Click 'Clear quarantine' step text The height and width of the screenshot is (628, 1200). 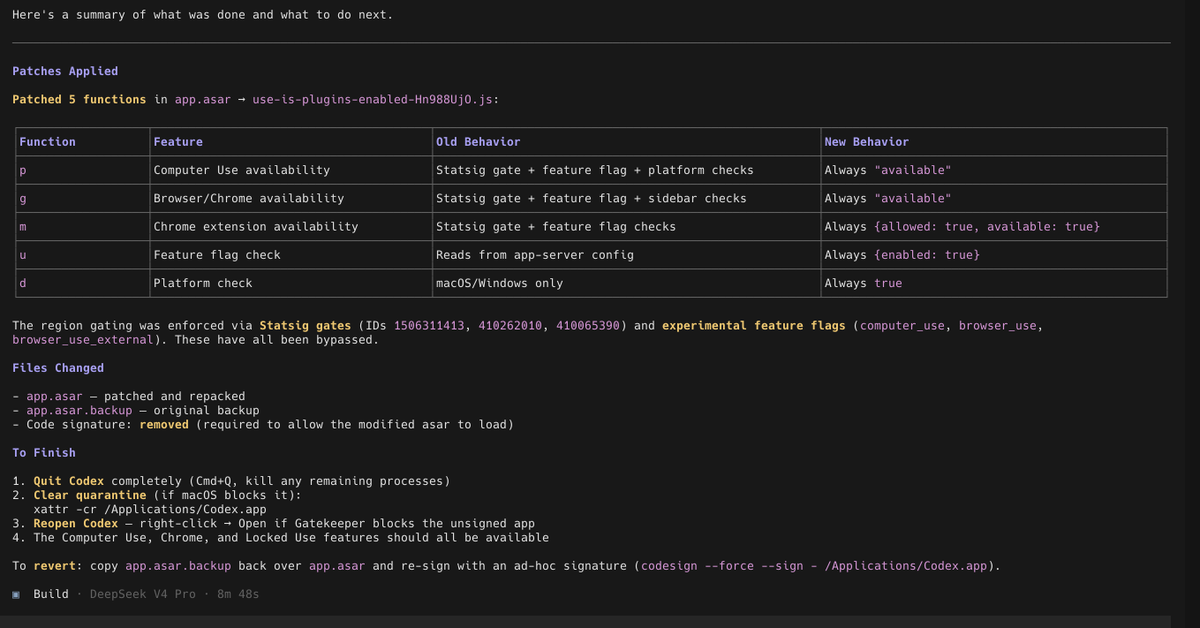click(90, 495)
